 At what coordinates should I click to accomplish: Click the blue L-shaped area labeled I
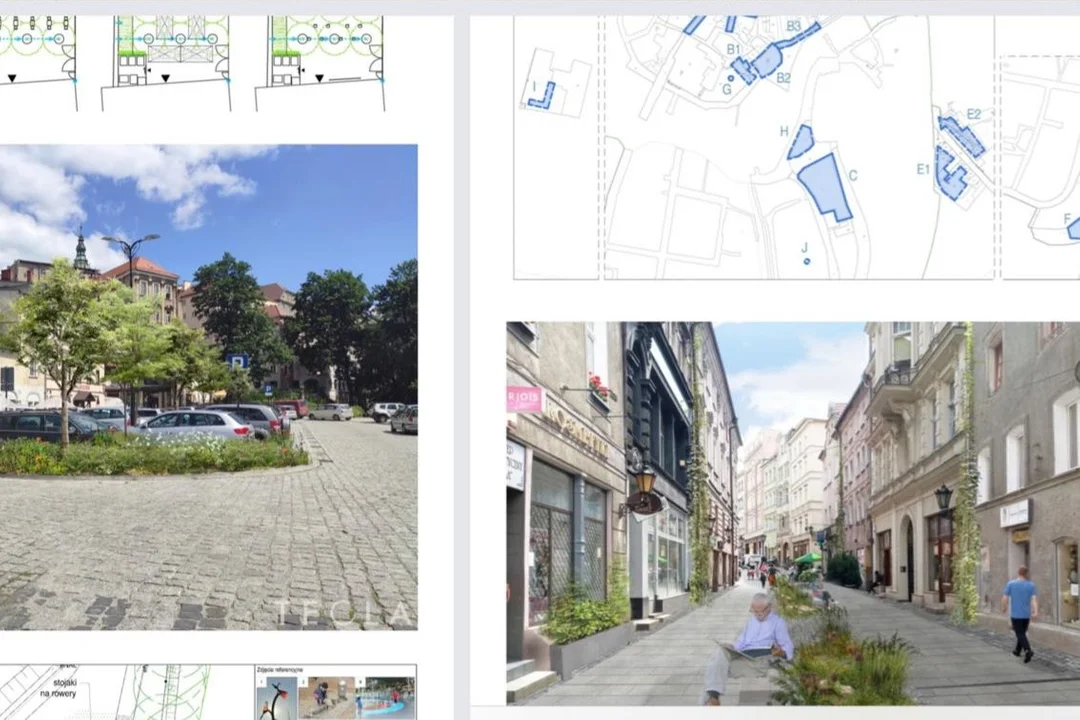pos(542,97)
